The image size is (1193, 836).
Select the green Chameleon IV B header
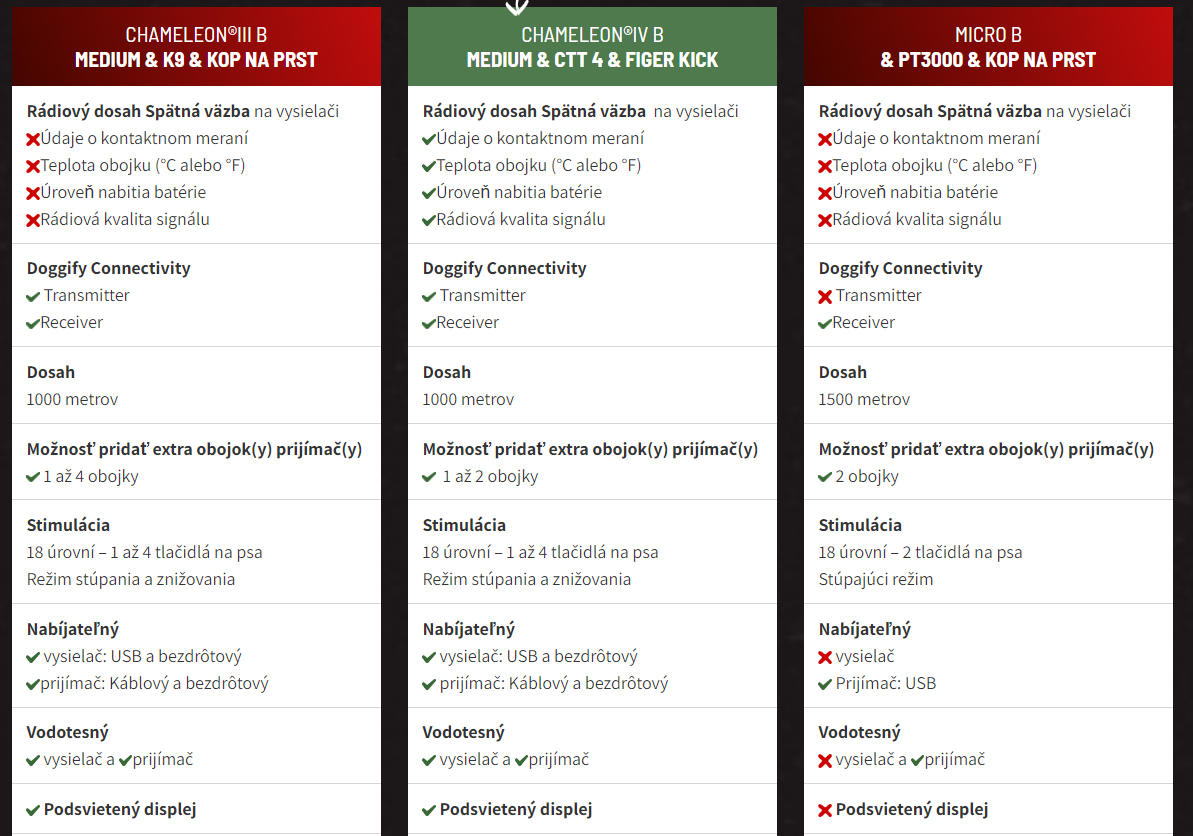click(x=592, y=46)
